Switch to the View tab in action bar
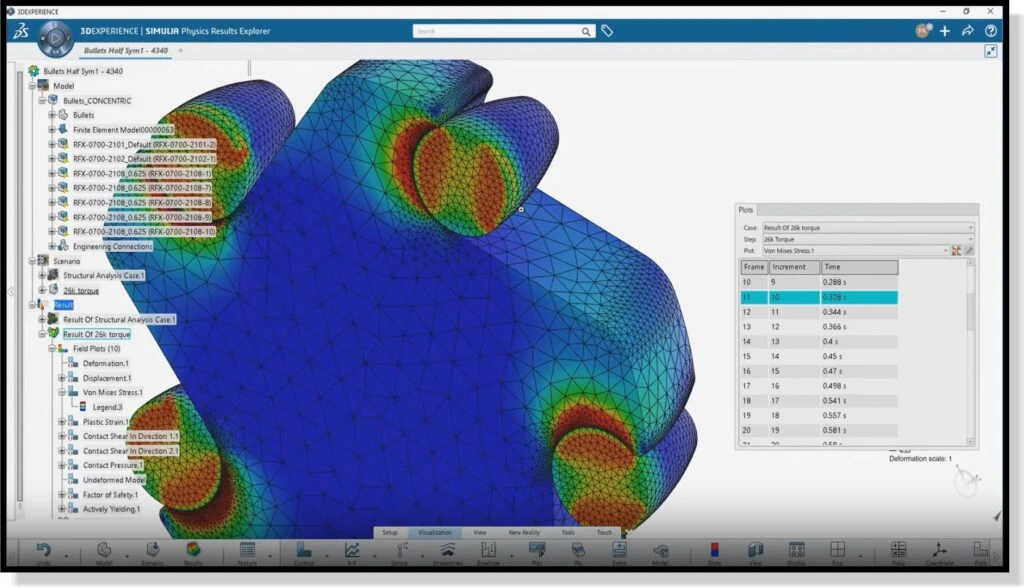The width and height of the screenshot is (1024, 588). [x=480, y=533]
